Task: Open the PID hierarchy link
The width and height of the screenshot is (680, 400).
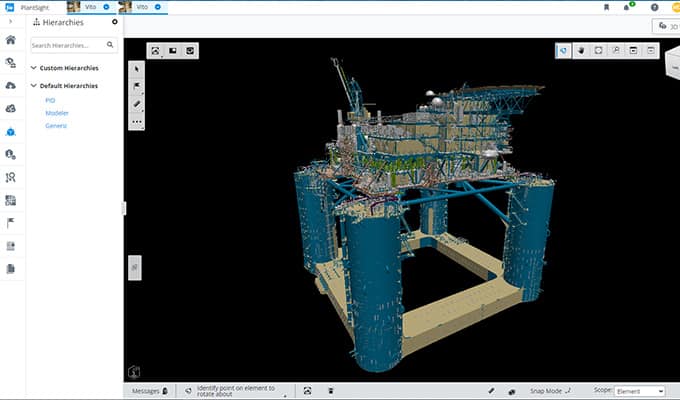Action: [x=50, y=100]
